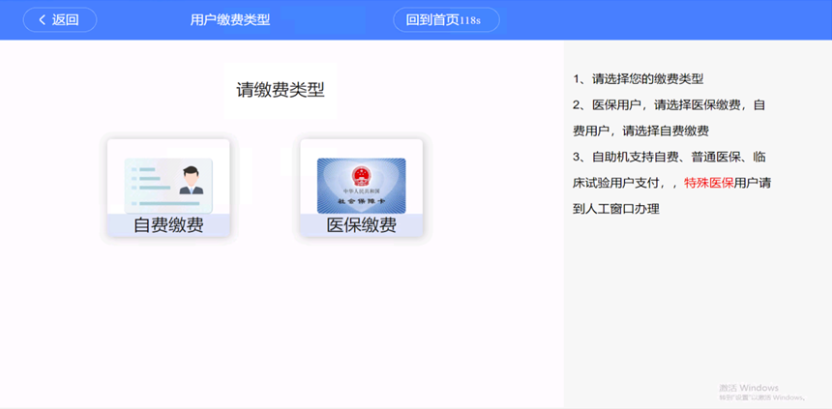Choose the 自费缴费 label
The image size is (832, 409).
pyautogui.click(x=168, y=225)
